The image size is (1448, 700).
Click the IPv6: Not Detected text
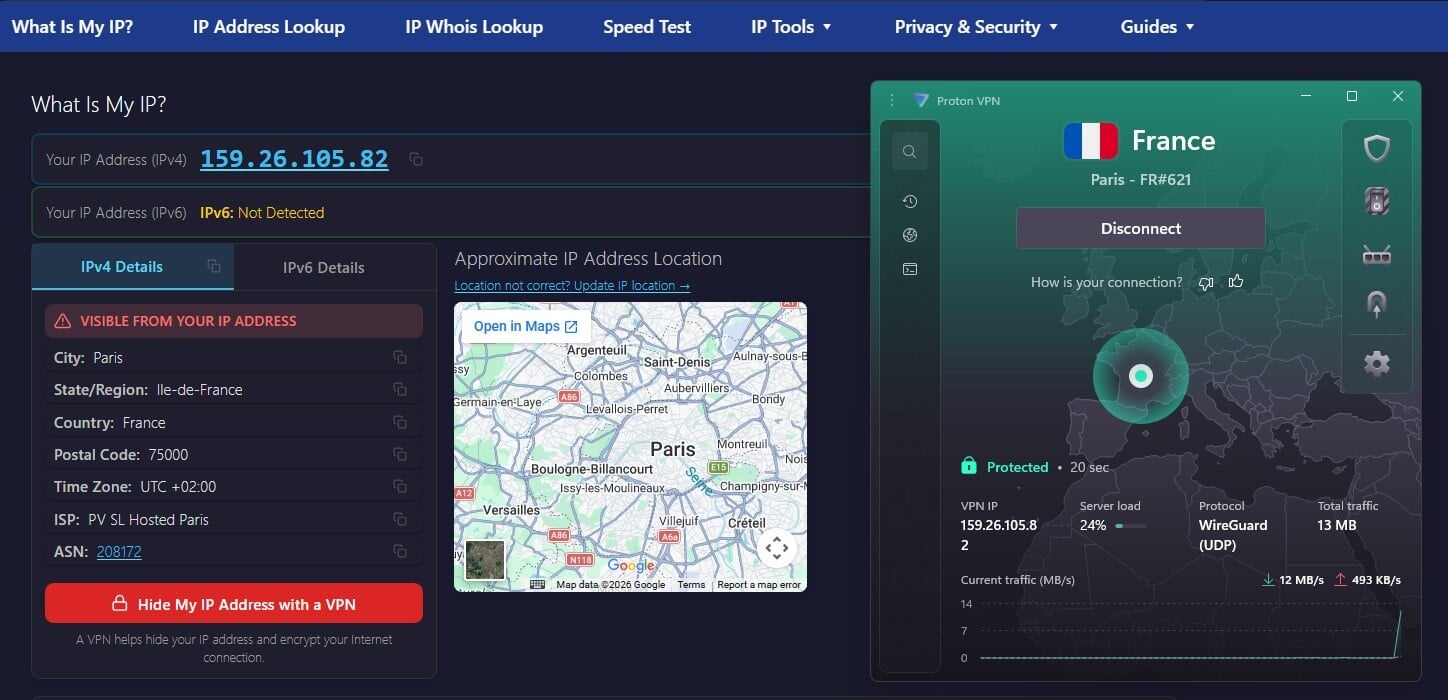[262, 212]
